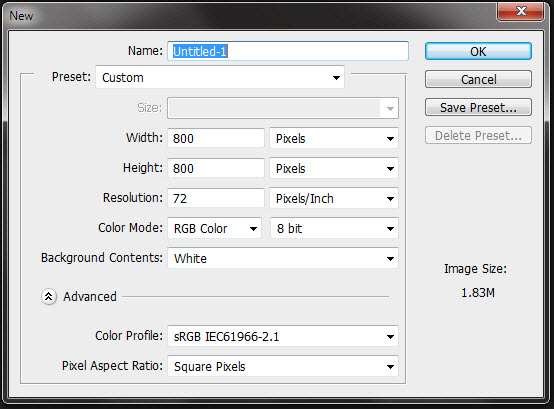Click the Height input field
This screenshot has height=409, width=554.
[216, 168]
